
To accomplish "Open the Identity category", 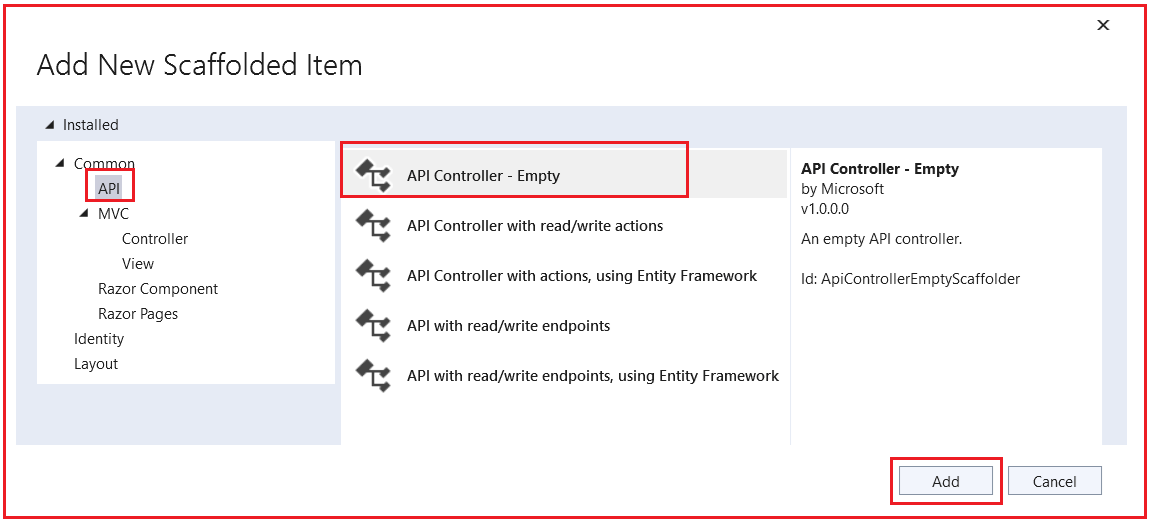I will pos(99,339).
